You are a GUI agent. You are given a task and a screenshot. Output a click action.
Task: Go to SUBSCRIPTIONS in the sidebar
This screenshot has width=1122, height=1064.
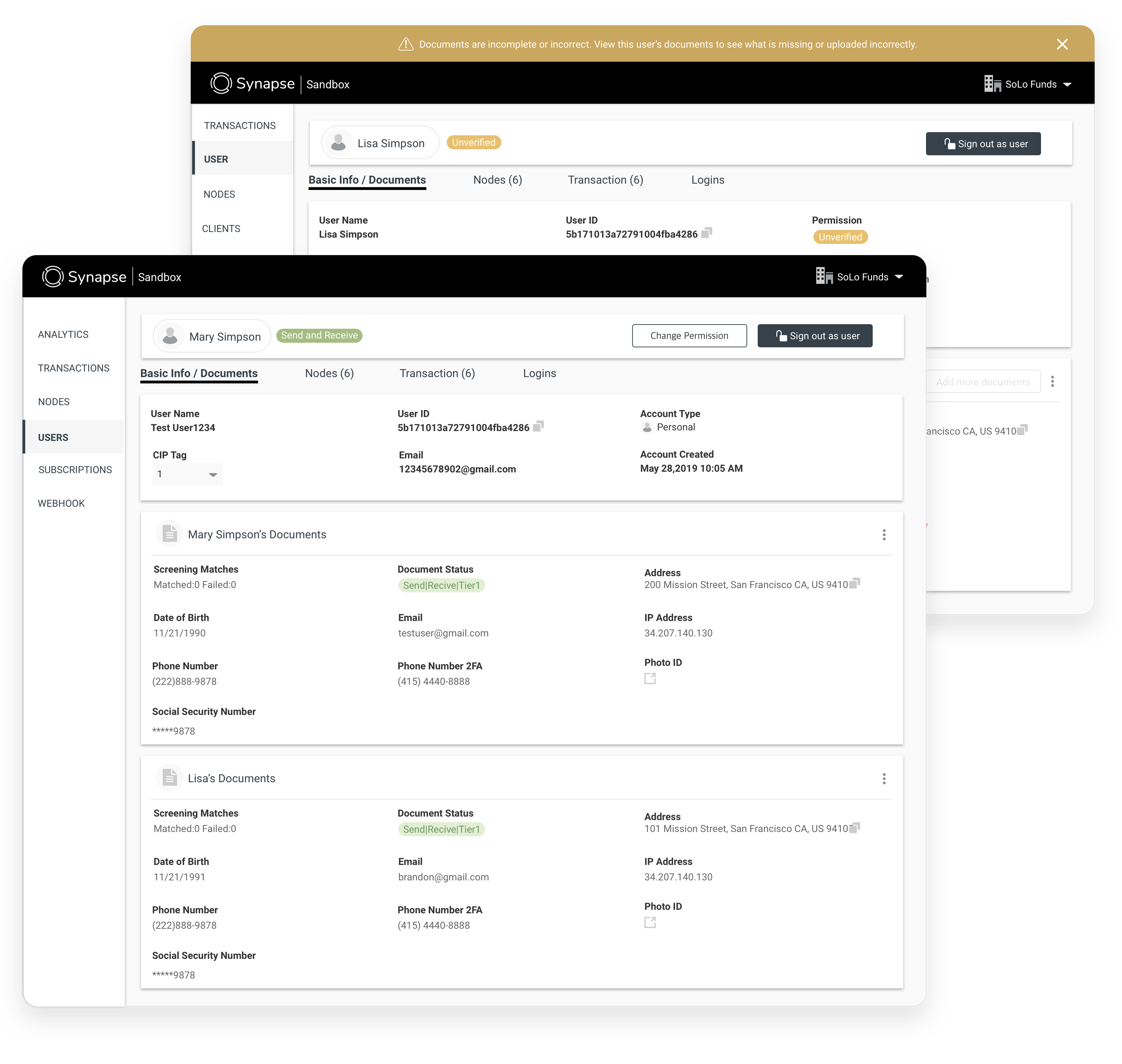[x=75, y=470]
